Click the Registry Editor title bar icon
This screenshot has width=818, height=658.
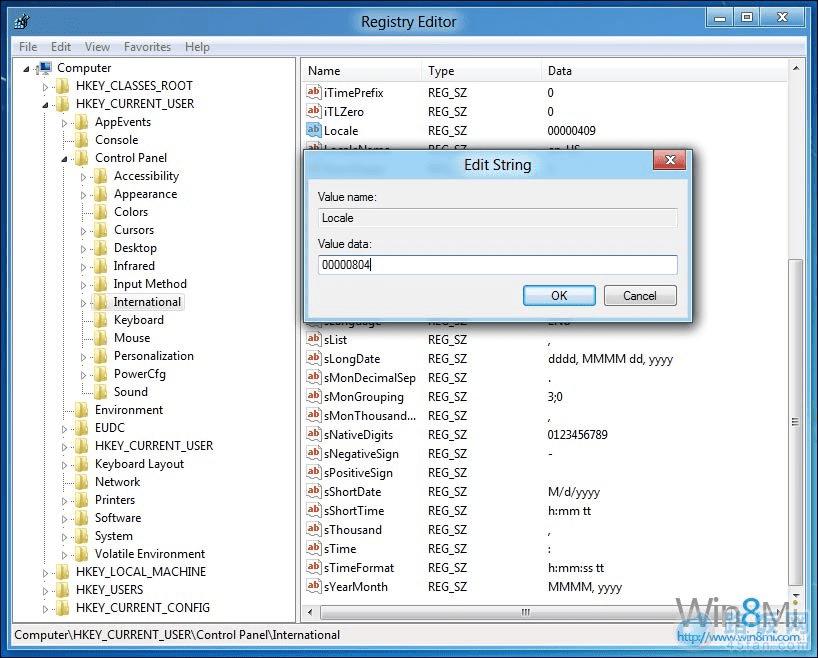pyautogui.click(x=23, y=20)
